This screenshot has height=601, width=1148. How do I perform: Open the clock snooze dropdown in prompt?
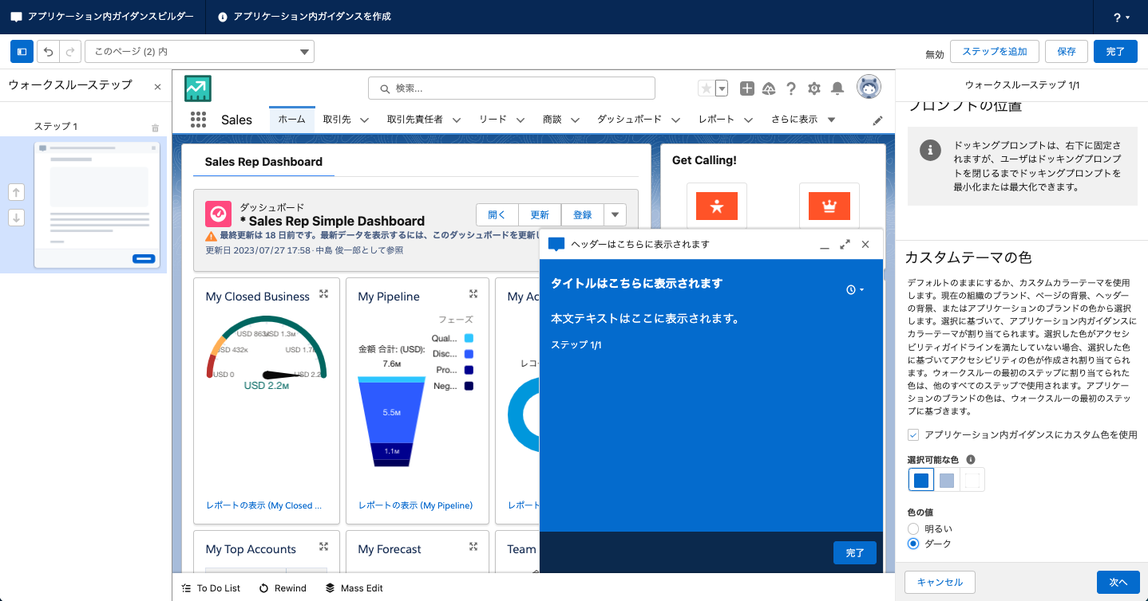coord(854,290)
